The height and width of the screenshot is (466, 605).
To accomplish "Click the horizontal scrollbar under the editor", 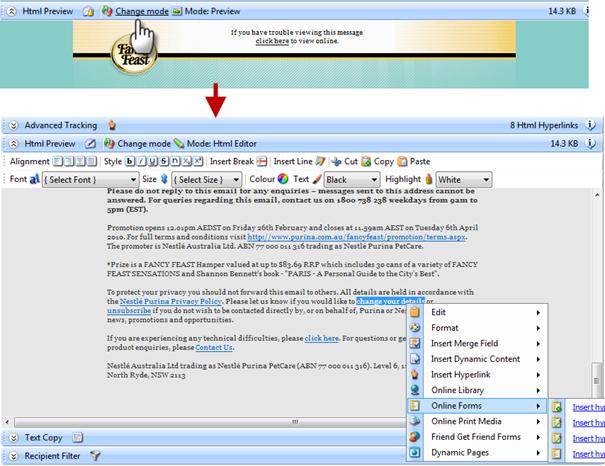I will click(x=208, y=422).
